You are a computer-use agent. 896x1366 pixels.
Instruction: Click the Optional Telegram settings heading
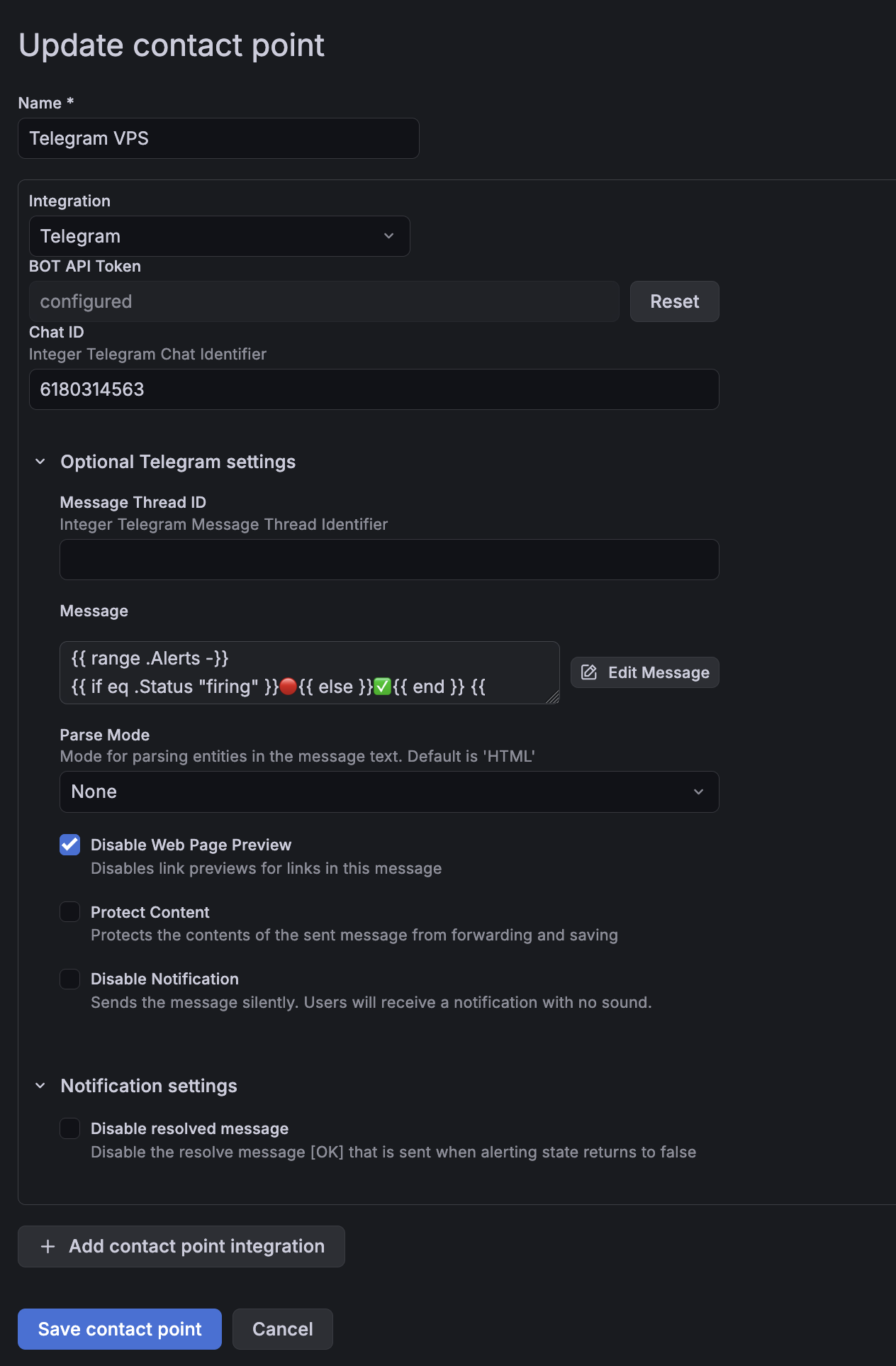click(178, 462)
